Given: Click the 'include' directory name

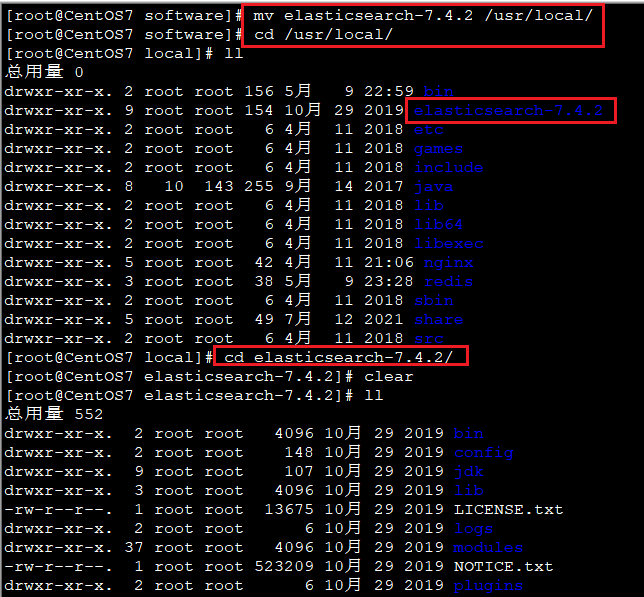Looking at the screenshot, I should 448,168.
